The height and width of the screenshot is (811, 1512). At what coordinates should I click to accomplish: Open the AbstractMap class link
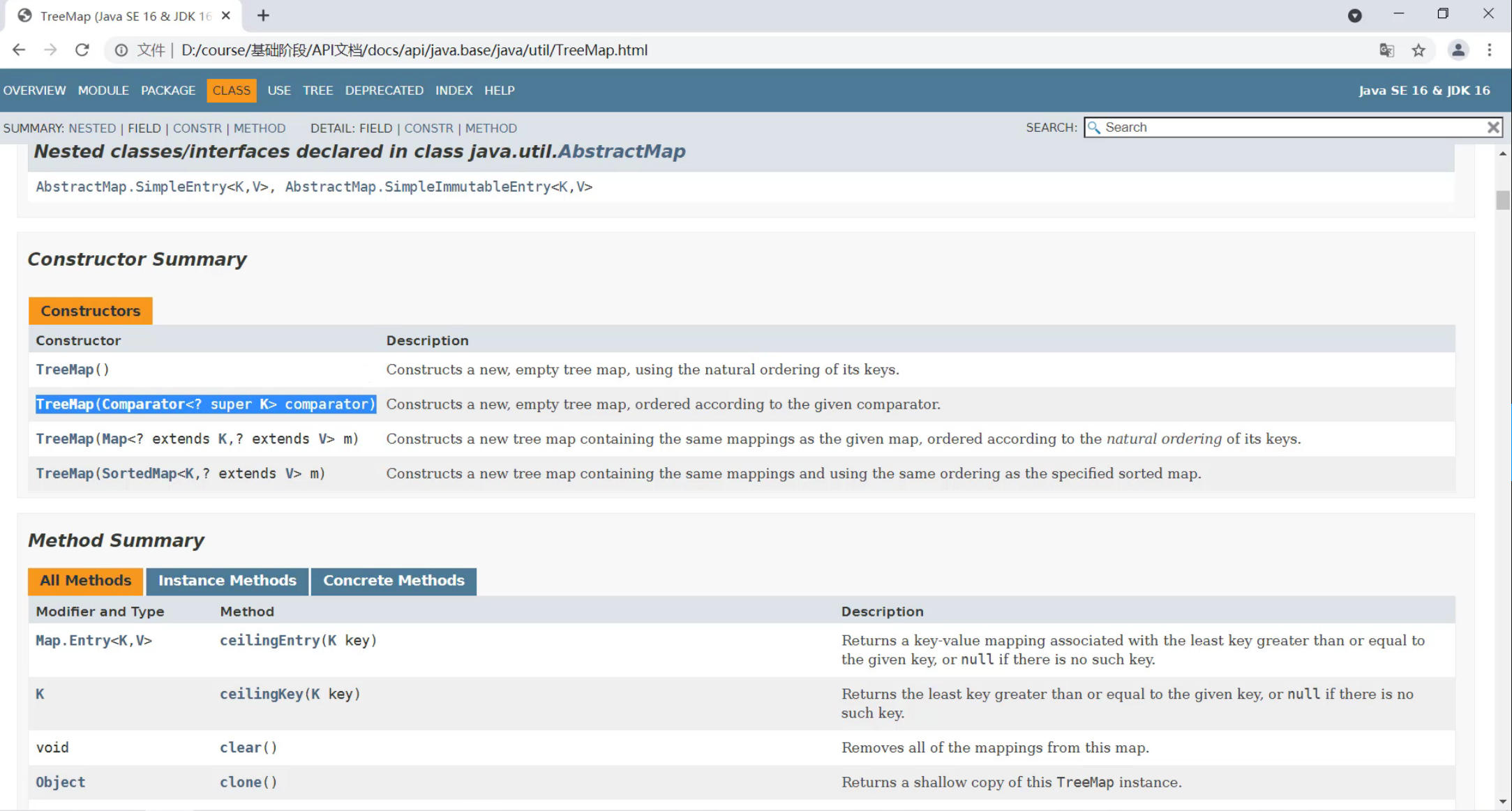(x=622, y=151)
